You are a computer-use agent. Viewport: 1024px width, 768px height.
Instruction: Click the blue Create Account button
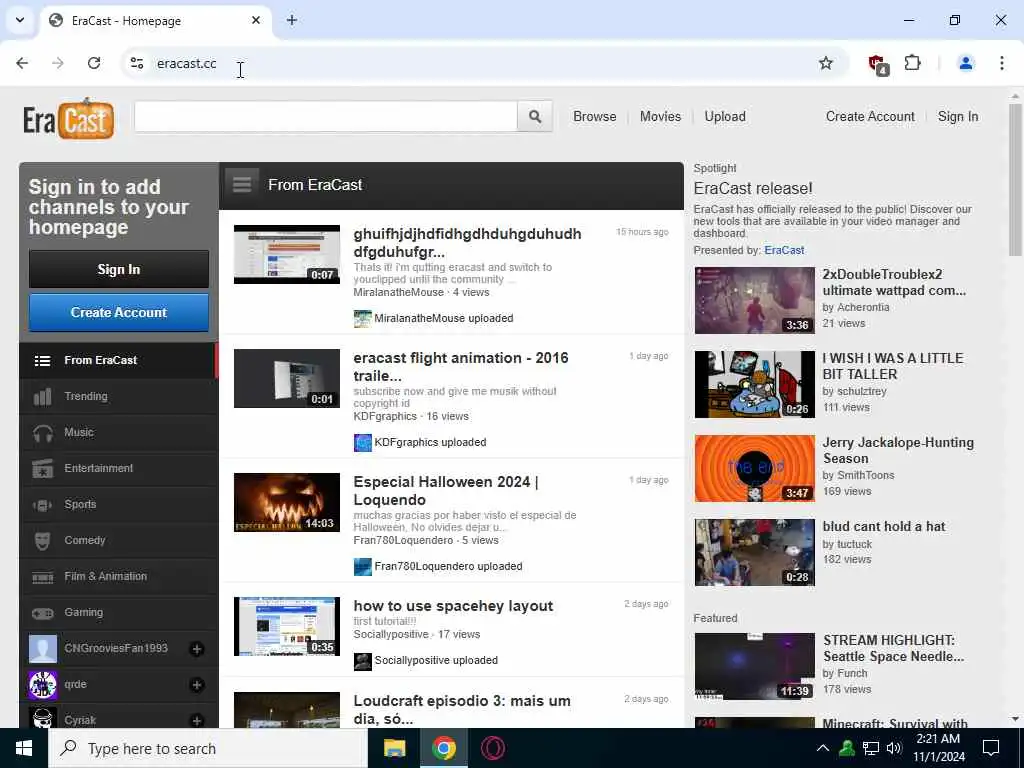pyautogui.click(x=118, y=312)
